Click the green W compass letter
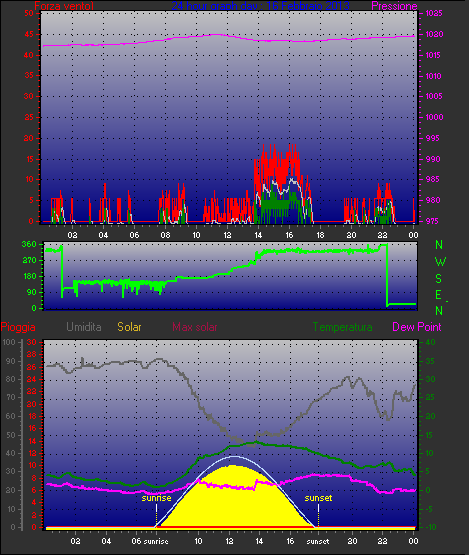The image size is (469, 555). point(440,262)
